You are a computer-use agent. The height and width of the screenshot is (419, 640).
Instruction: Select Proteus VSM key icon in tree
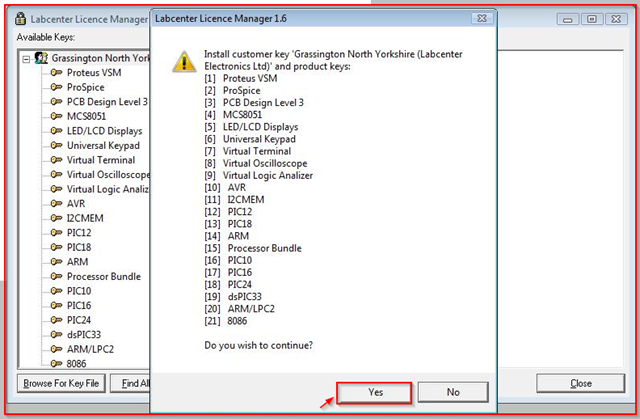[56, 73]
